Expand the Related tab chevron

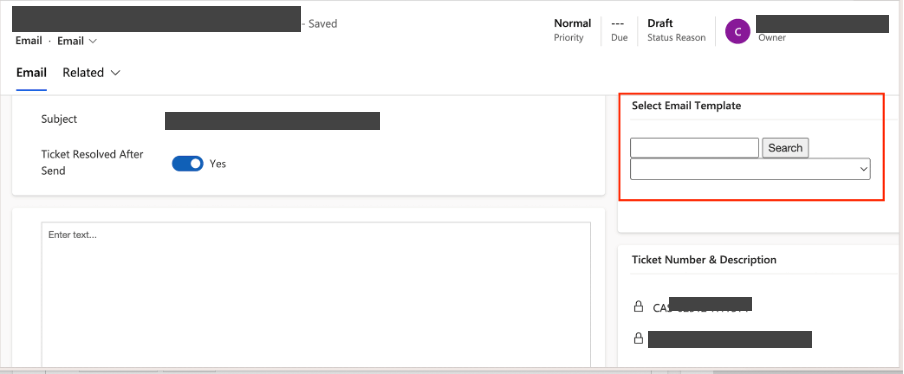[x=115, y=73]
